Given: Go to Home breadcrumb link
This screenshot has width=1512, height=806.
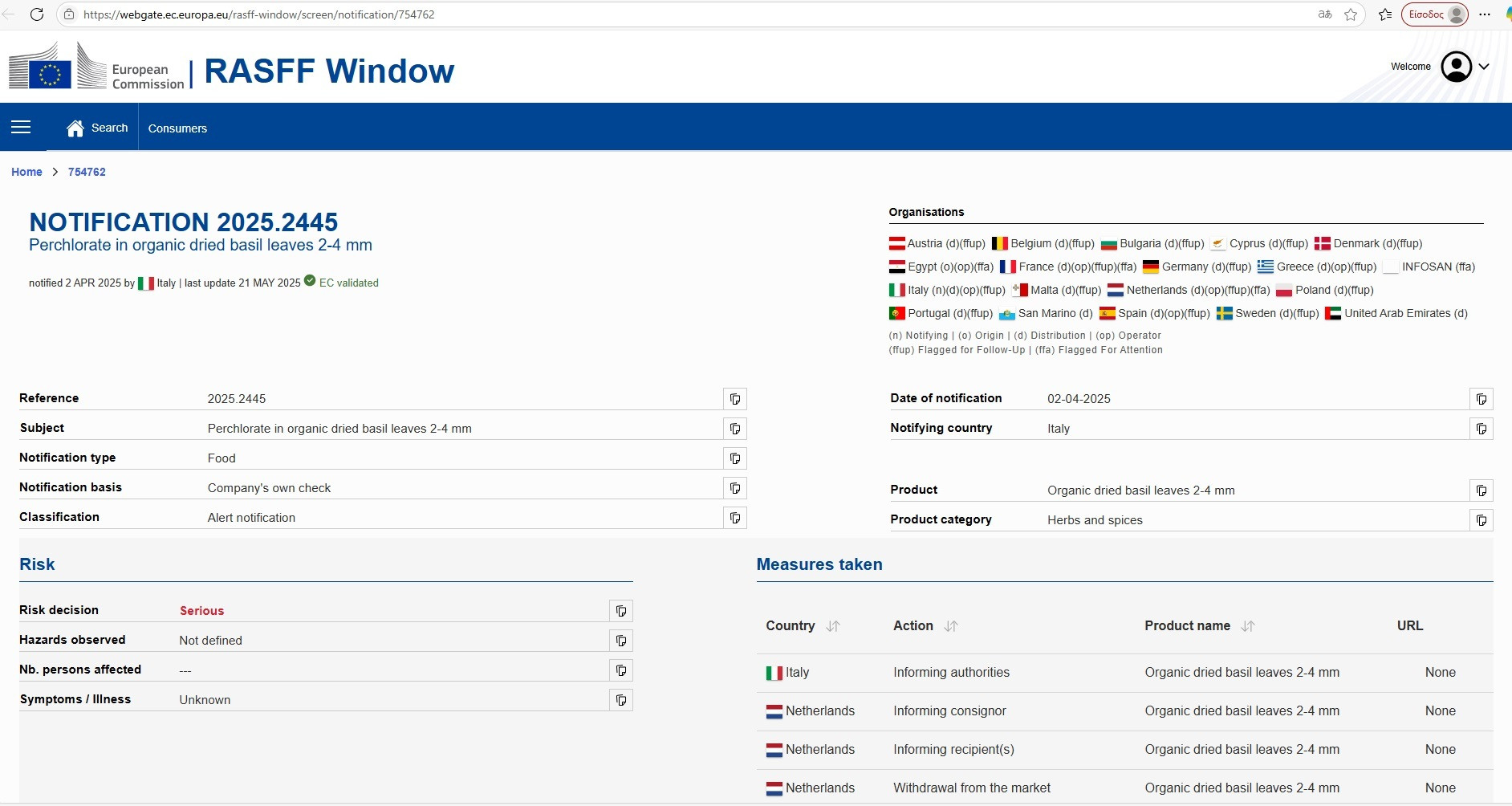Looking at the screenshot, I should [x=26, y=172].
